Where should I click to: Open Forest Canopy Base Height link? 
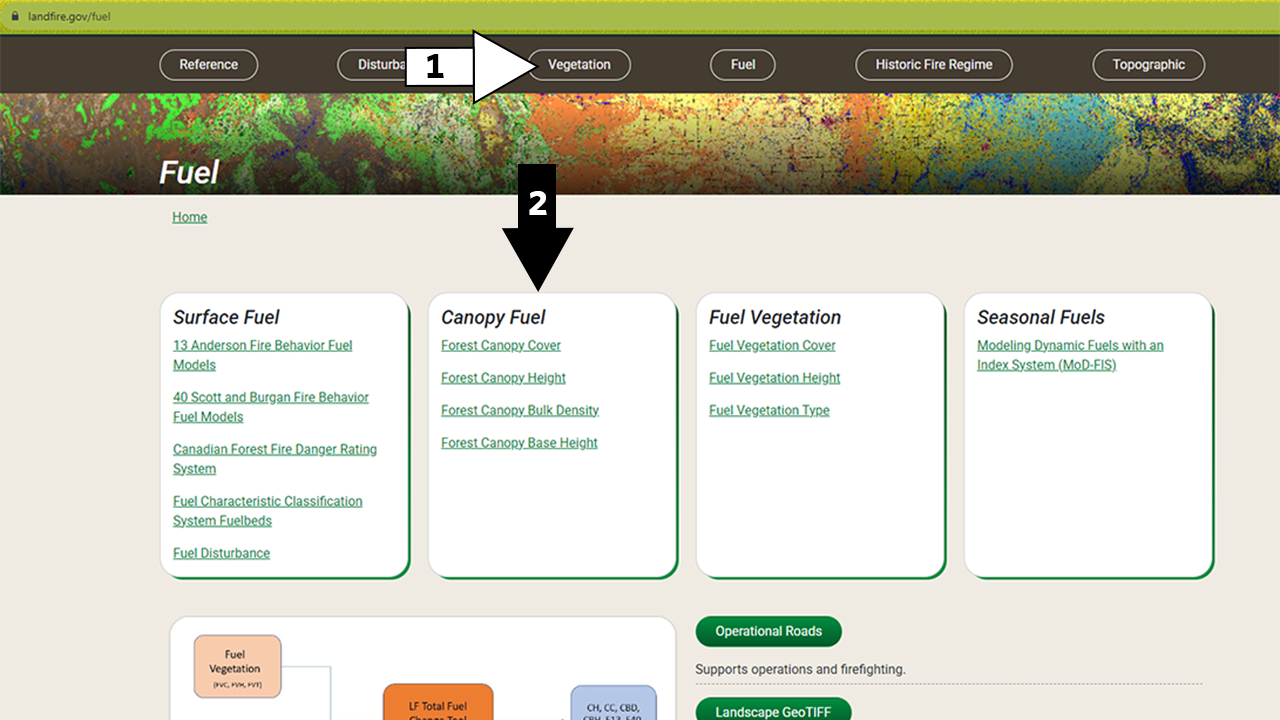tap(519, 442)
